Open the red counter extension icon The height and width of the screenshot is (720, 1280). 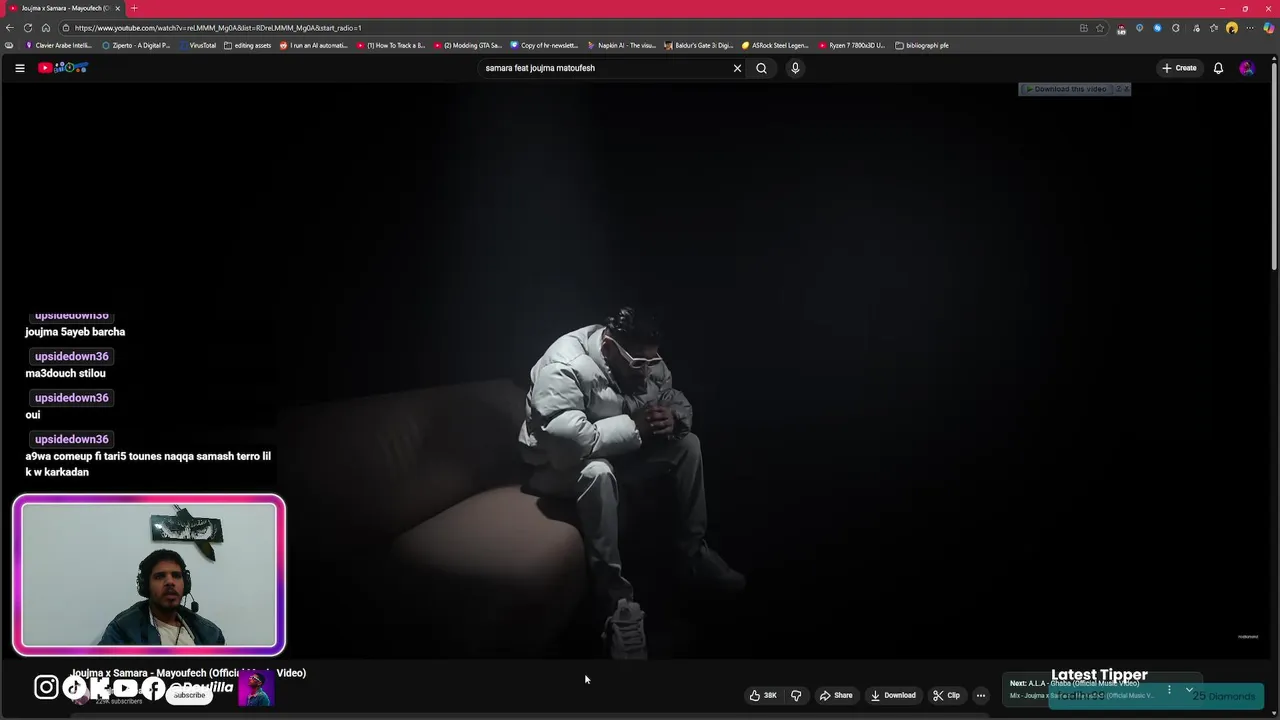point(1121,28)
